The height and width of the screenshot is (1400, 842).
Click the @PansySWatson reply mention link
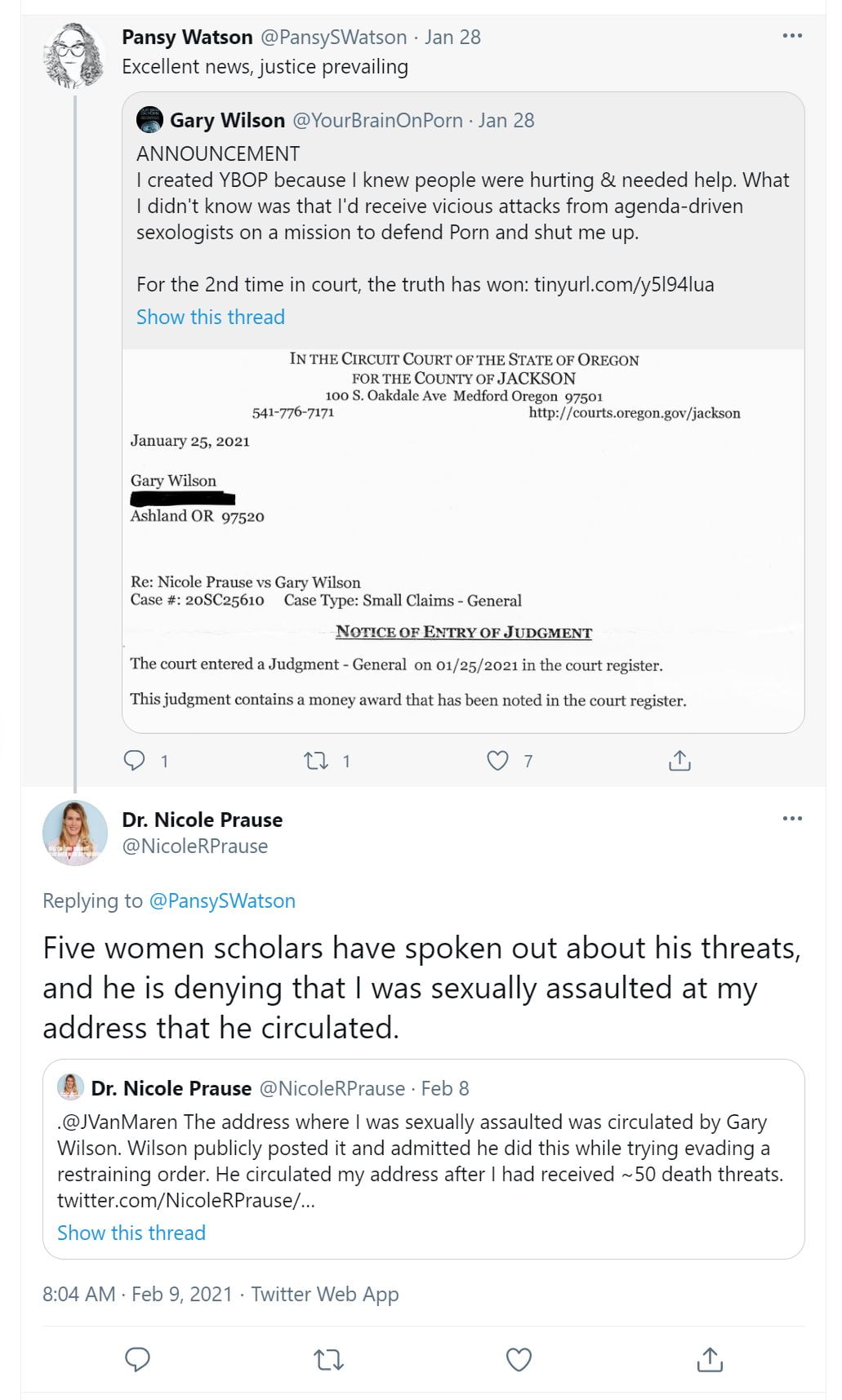click(222, 900)
